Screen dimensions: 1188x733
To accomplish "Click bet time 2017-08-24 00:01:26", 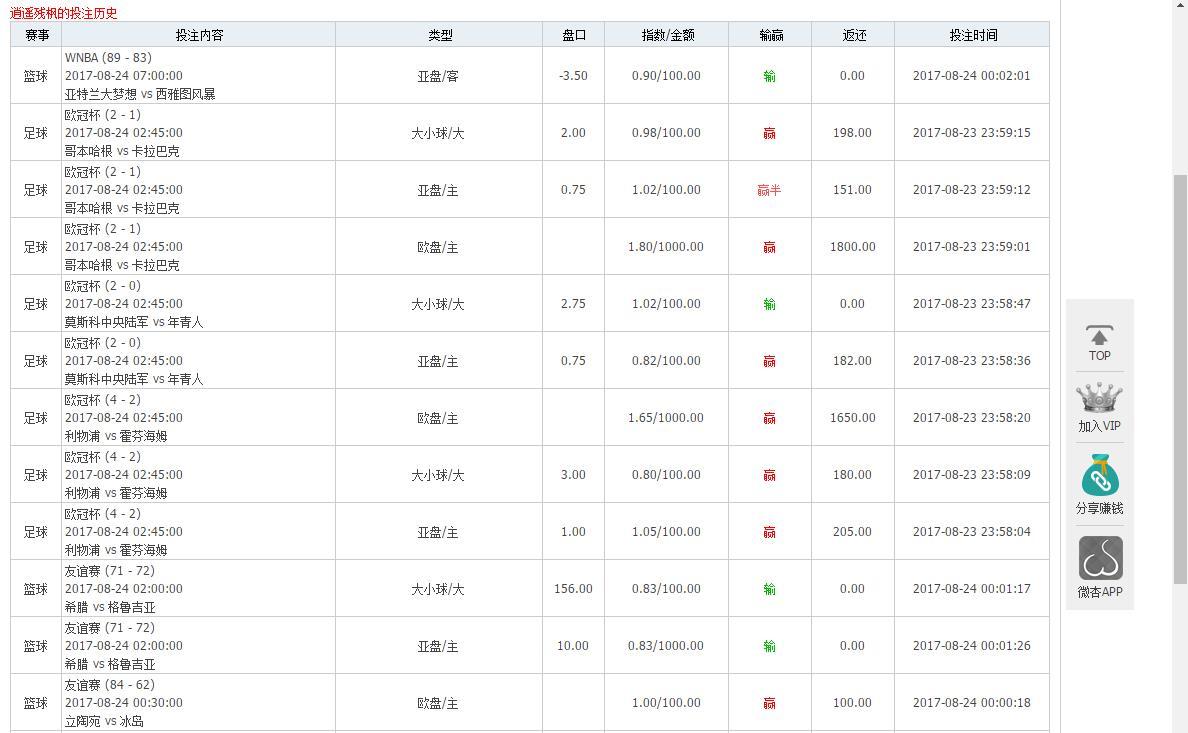I will click(x=971, y=645).
